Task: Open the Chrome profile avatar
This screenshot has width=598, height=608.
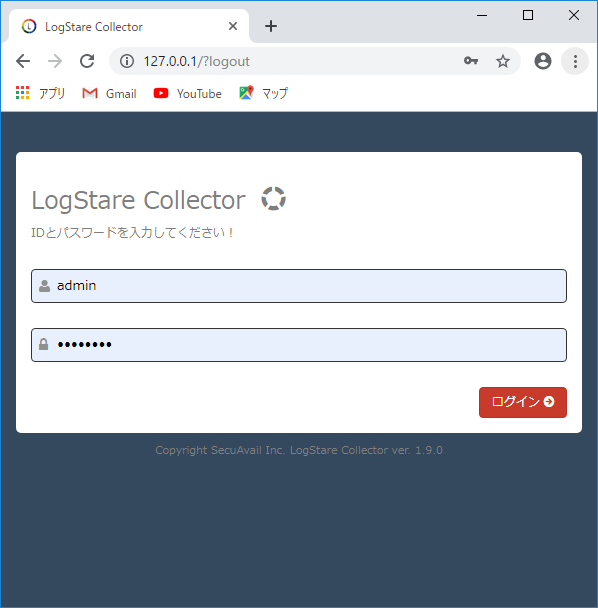Action: click(543, 61)
